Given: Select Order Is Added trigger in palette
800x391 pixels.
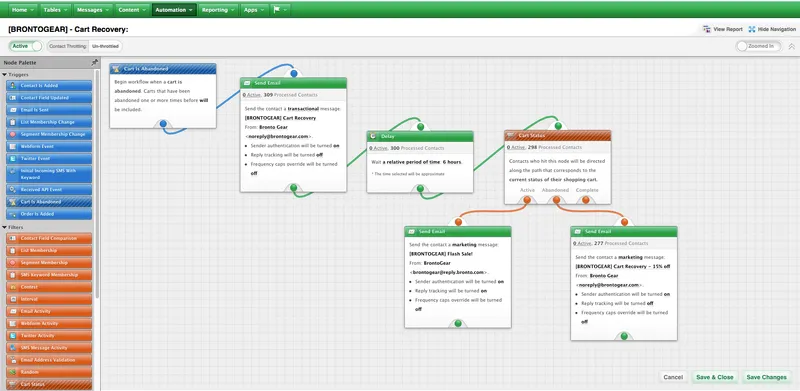Looking at the screenshot, I should [49, 214].
